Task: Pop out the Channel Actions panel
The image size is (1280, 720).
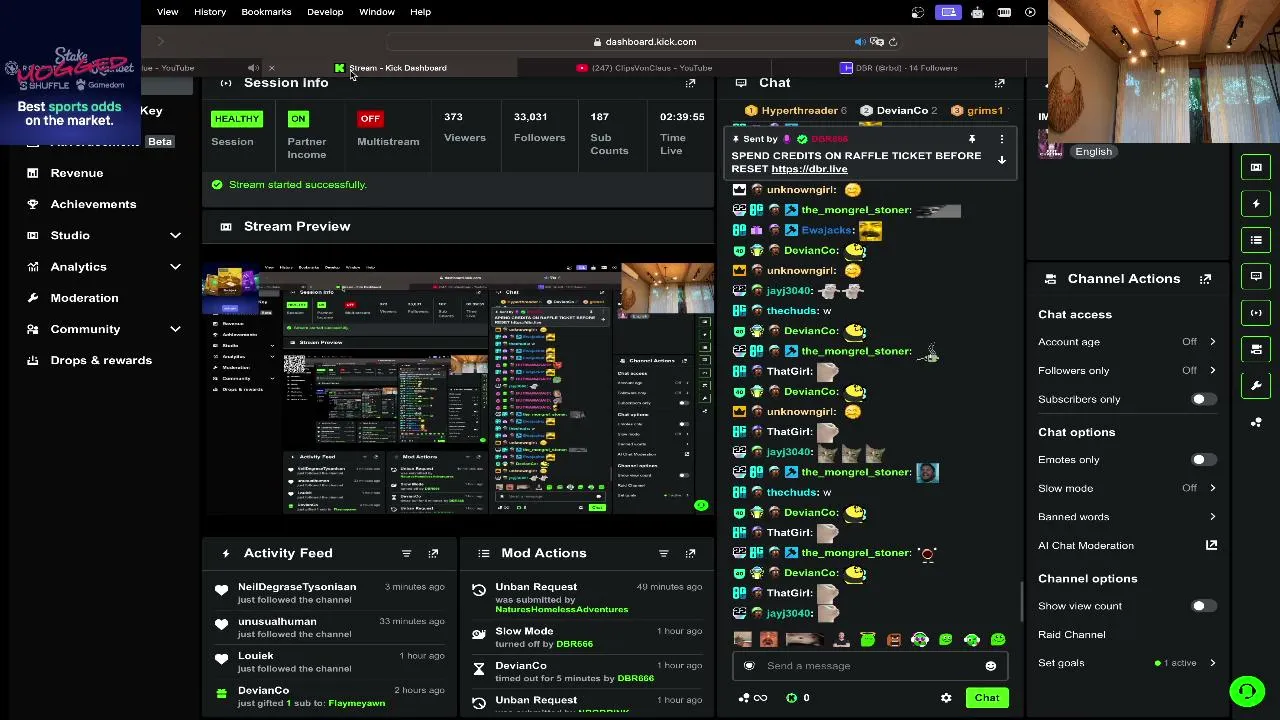Action: point(1205,279)
